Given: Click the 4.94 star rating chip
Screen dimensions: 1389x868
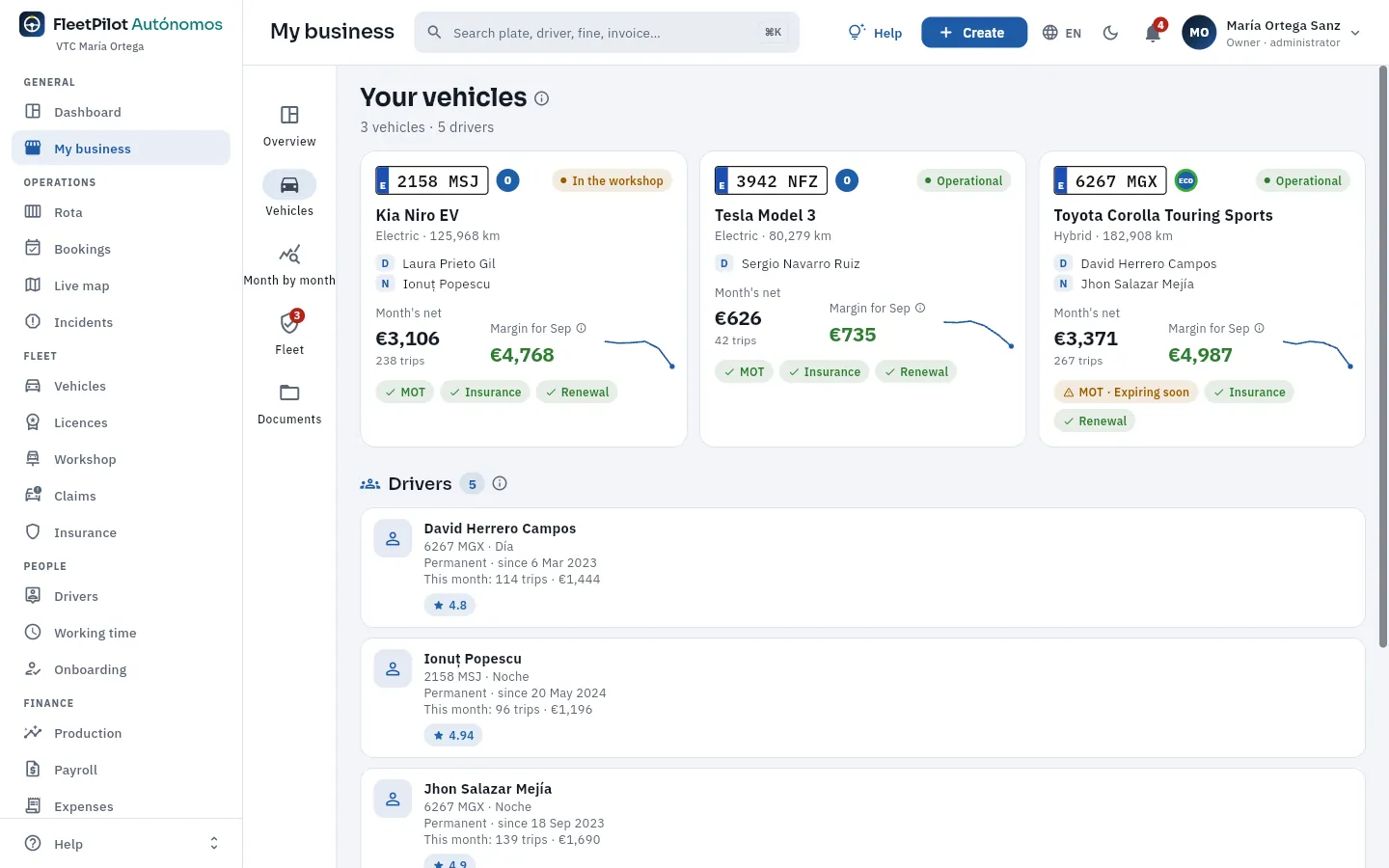Looking at the screenshot, I should [x=453, y=736].
